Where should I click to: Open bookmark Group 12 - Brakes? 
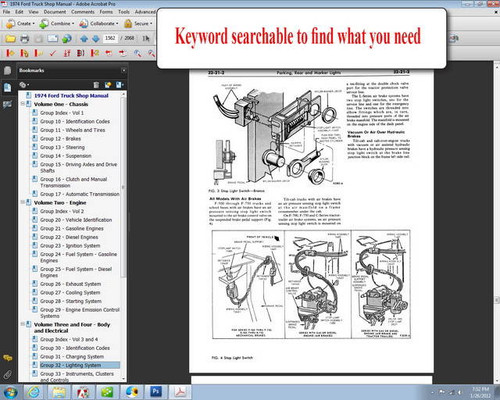point(60,139)
